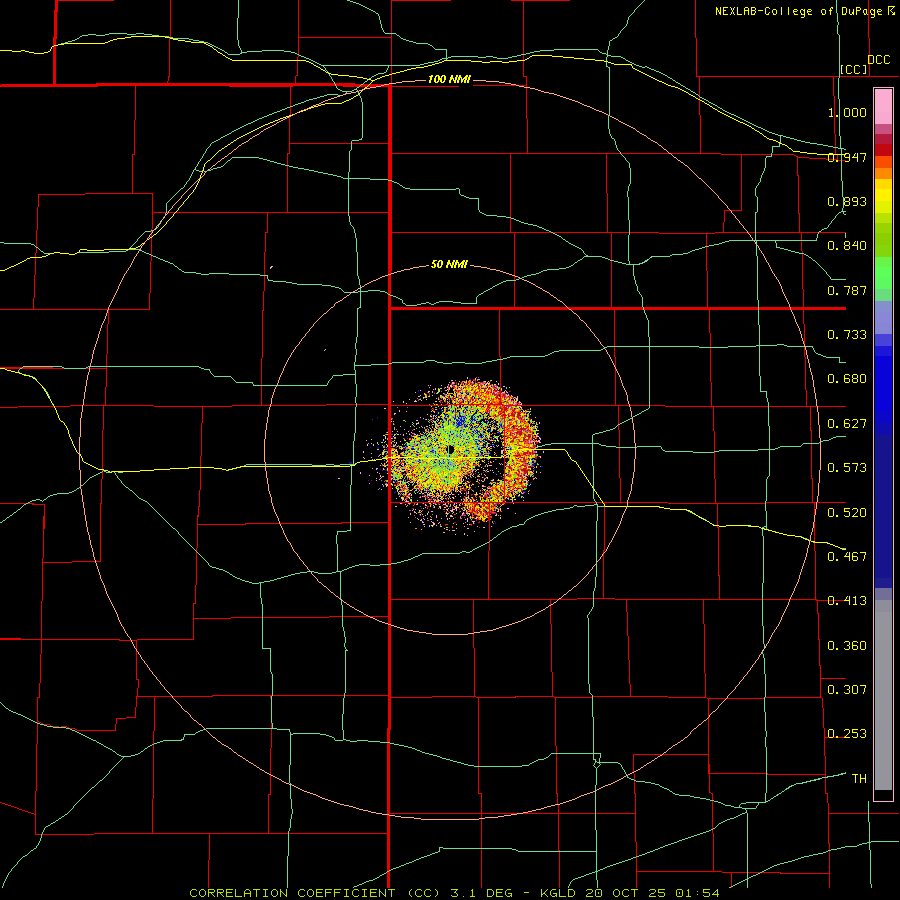Viewport: 900px width, 900px height.
Task: Click the 0.787 color scale value
Action: 847,290
